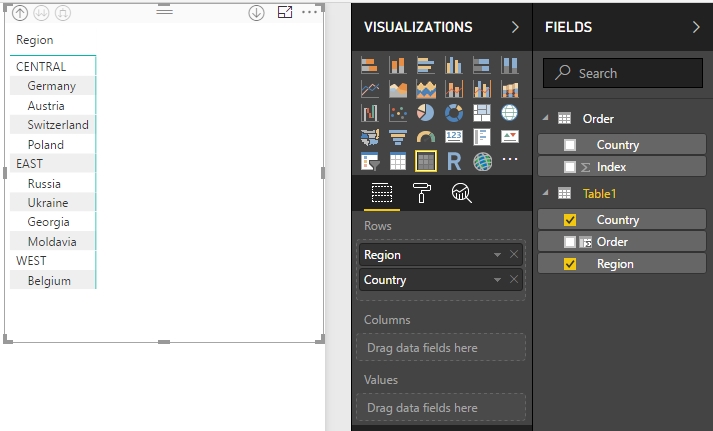Open the import custom visual ellipsis

(510, 159)
